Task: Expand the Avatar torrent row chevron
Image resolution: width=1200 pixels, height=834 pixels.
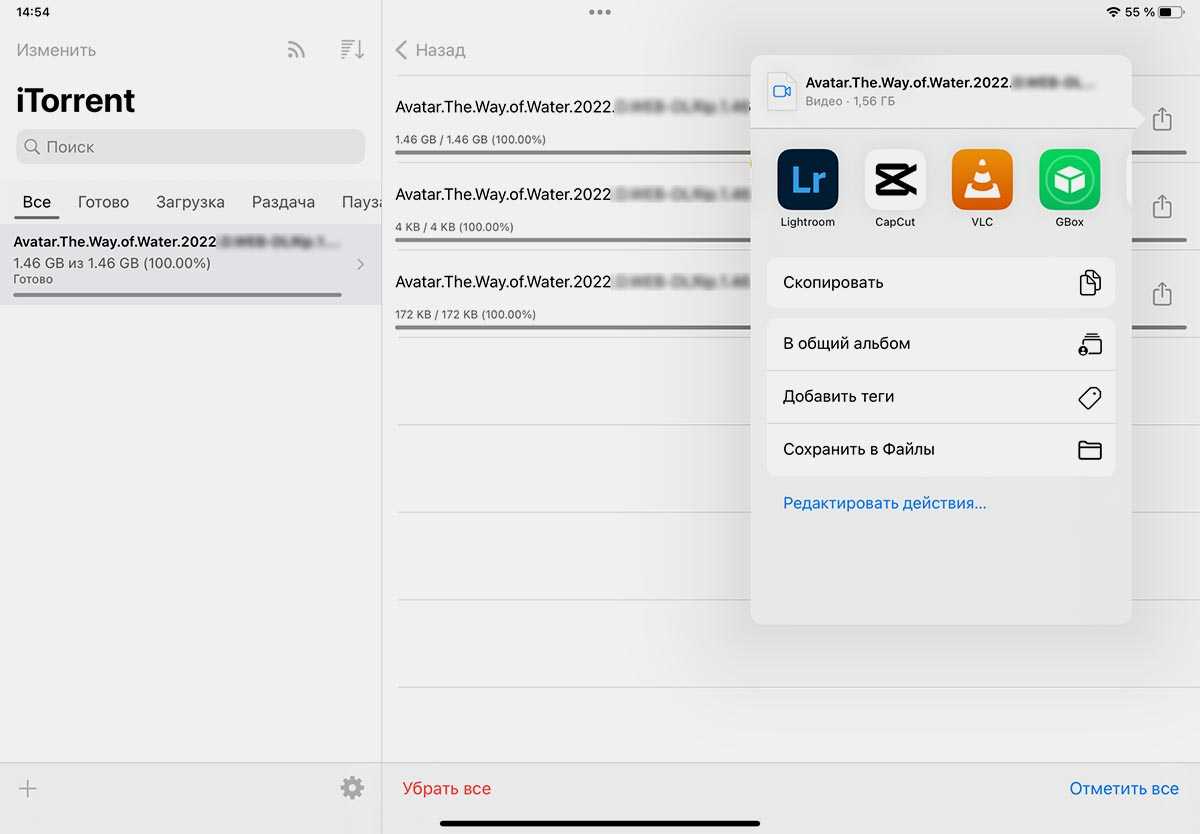Action: click(x=360, y=264)
